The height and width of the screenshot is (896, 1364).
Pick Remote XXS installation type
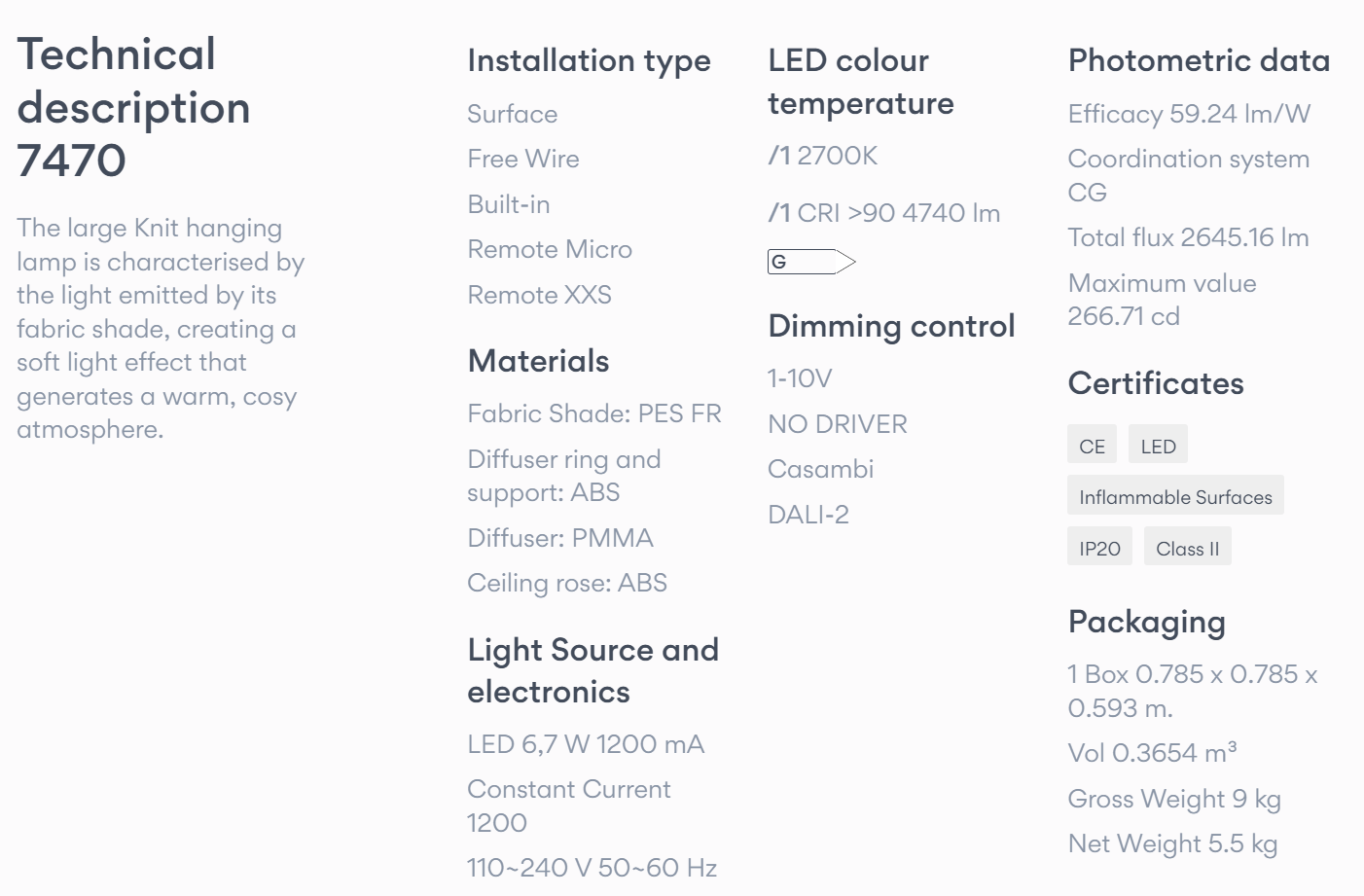[x=539, y=295]
